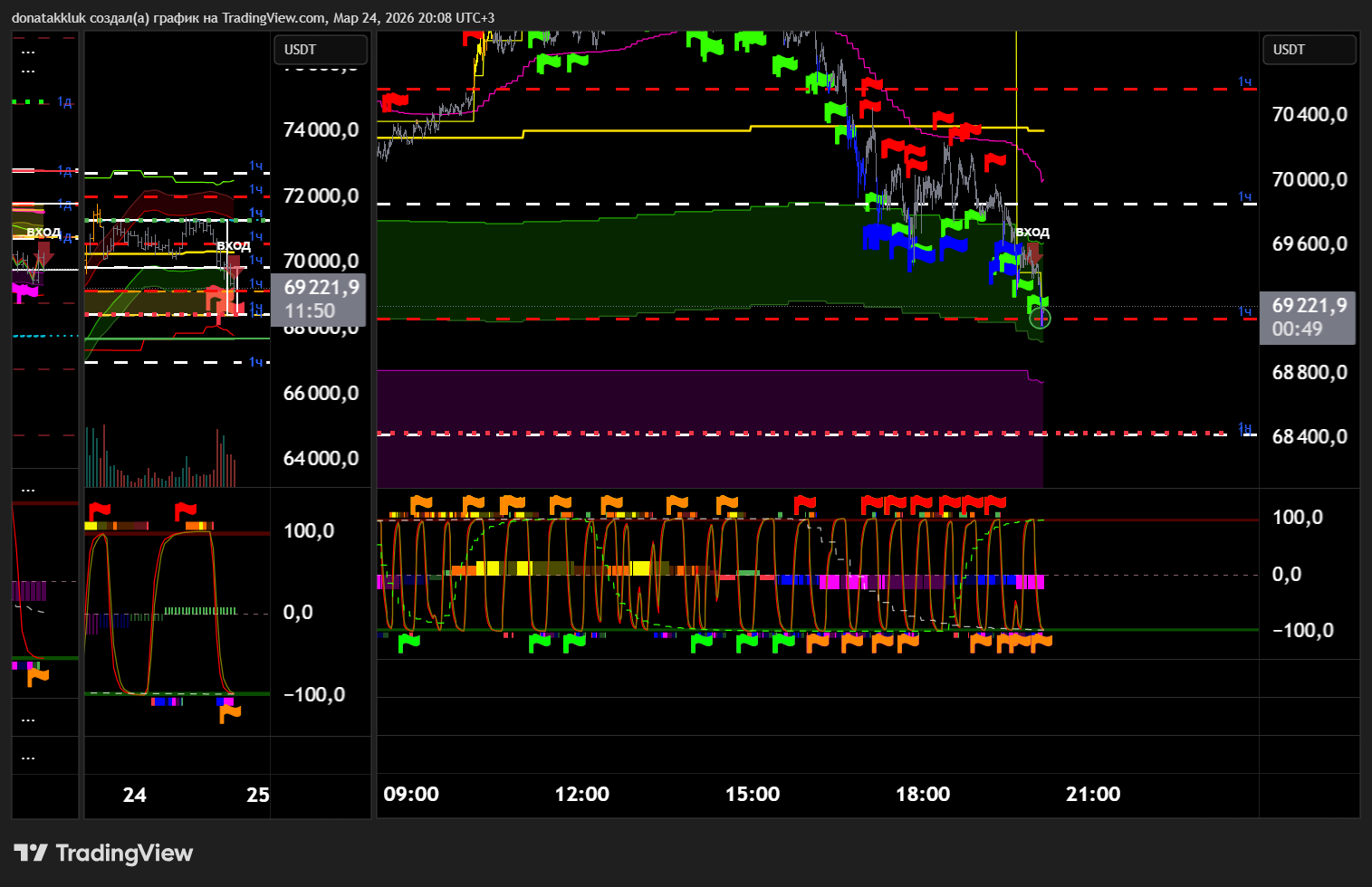The image size is (1372, 887).
Task: Expand the topmost collapsed '...' legend in left panel
Action: 28,51
